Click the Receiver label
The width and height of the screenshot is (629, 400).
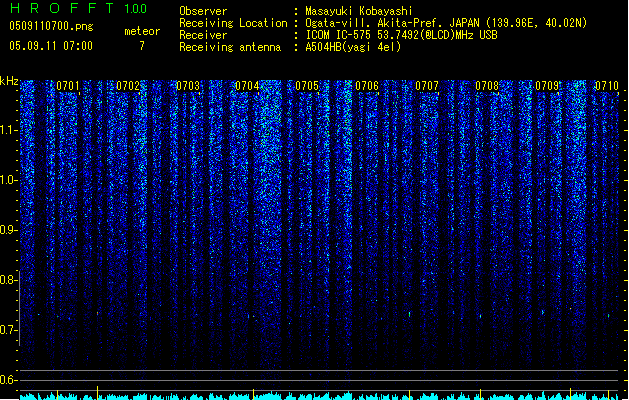point(203,35)
